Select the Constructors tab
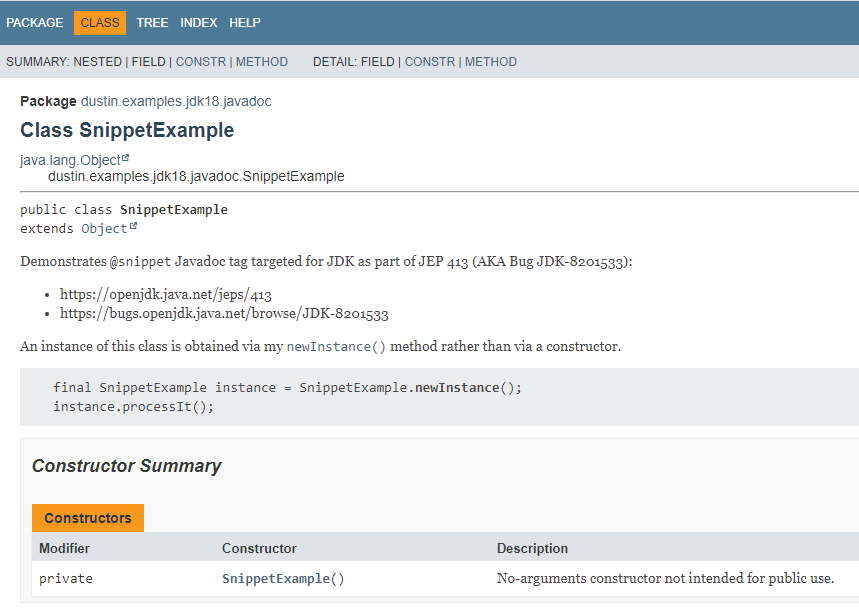This screenshot has height=612, width=859. tap(88, 518)
